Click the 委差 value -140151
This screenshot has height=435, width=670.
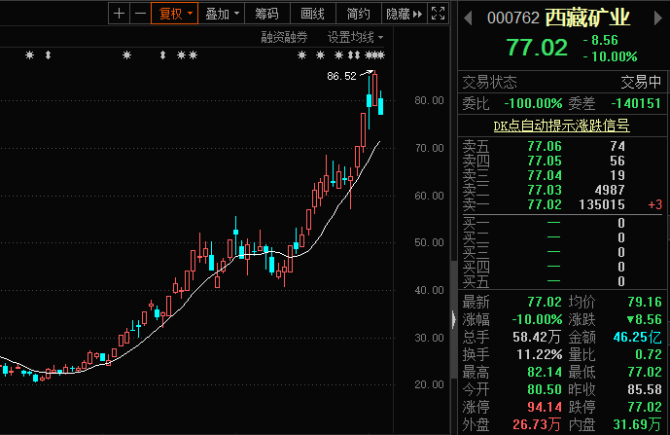coord(636,103)
